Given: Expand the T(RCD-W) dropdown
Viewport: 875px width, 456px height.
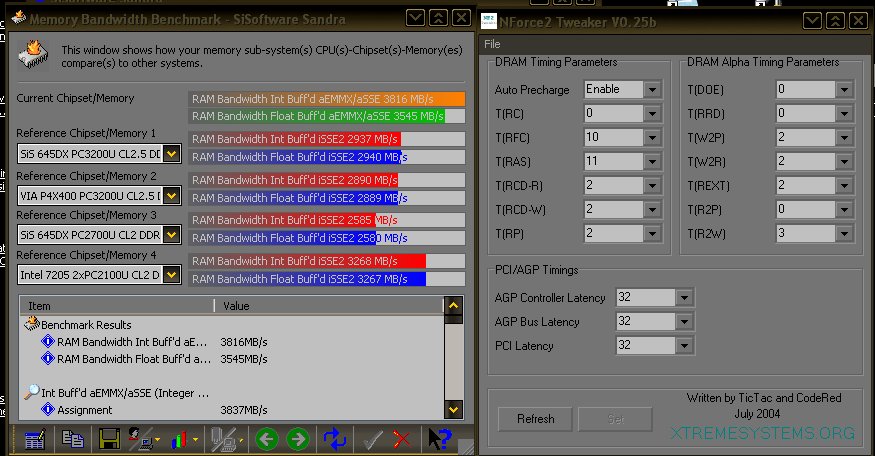Looking at the screenshot, I should click(x=652, y=210).
